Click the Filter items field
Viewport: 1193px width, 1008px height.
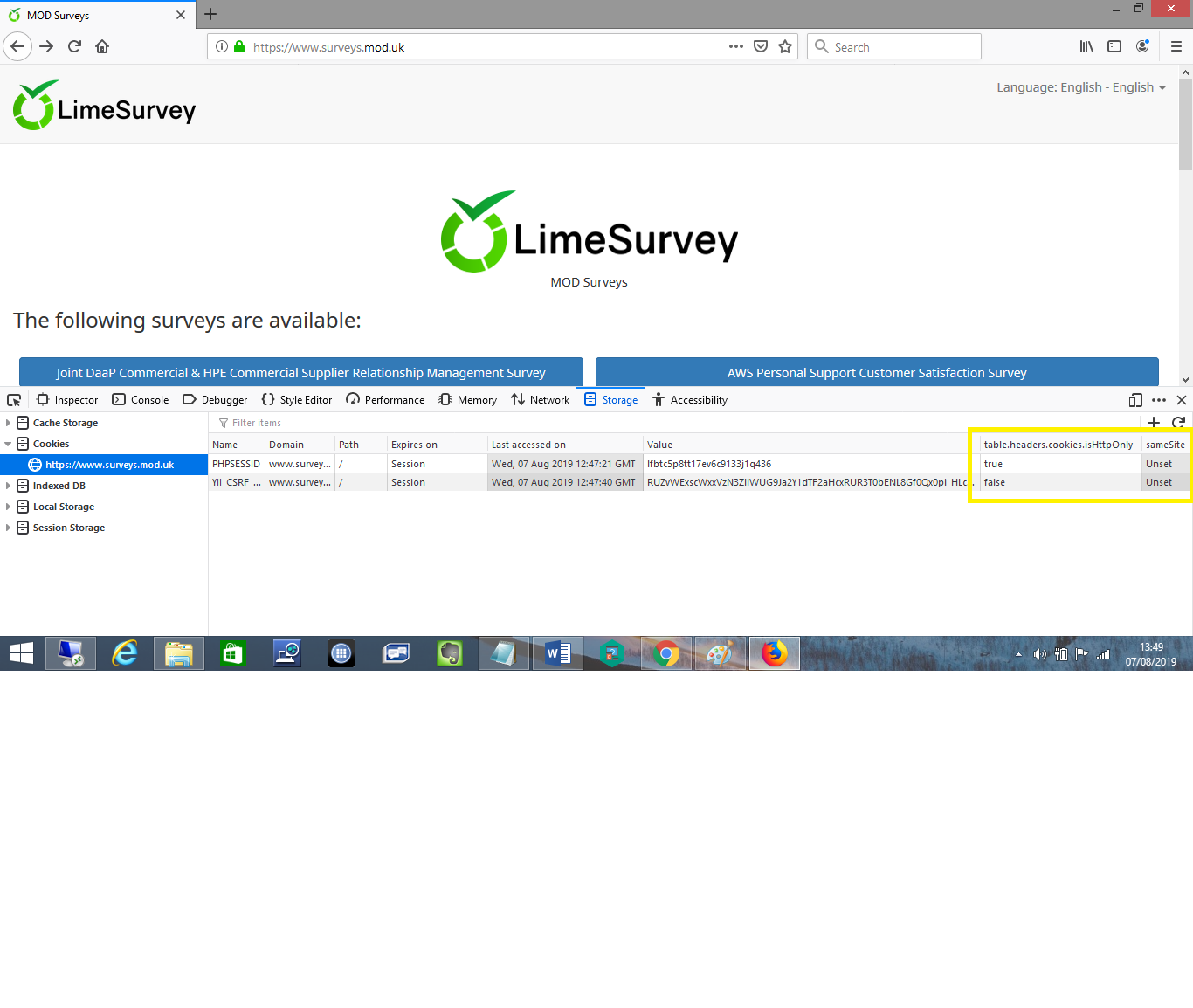675,423
